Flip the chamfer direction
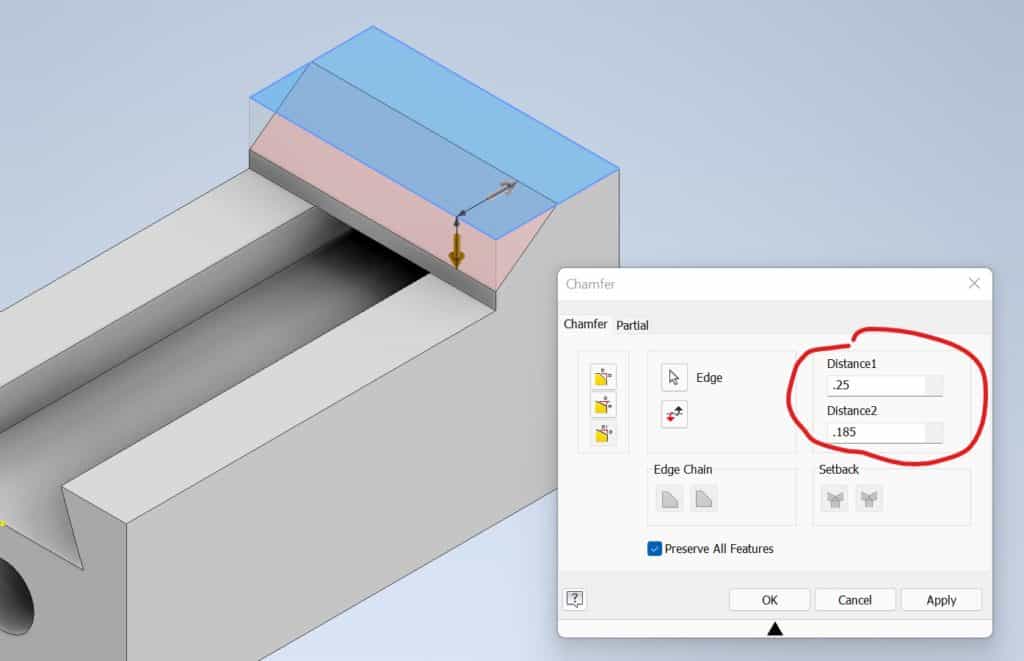Image resolution: width=1024 pixels, height=661 pixels. (674, 414)
